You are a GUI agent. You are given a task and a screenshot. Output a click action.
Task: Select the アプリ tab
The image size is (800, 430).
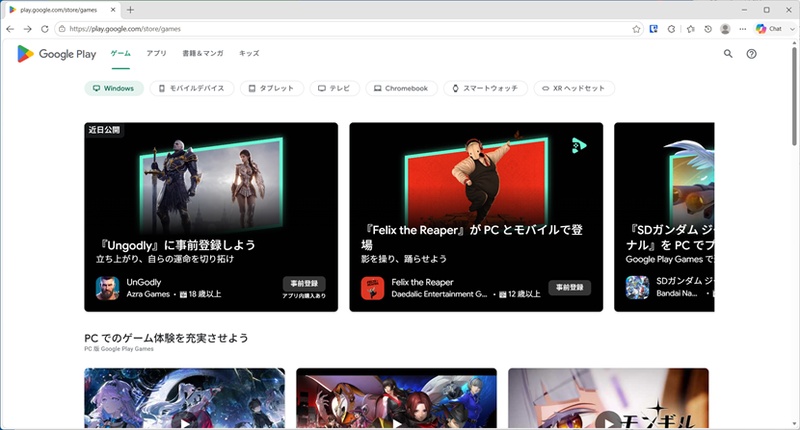(157, 54)
